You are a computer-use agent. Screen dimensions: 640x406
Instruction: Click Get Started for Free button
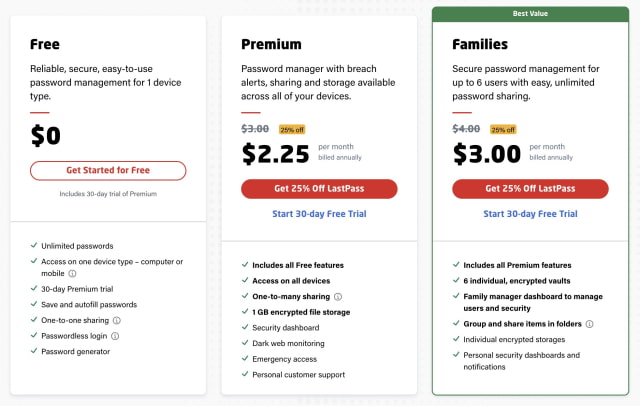point(108,170)
